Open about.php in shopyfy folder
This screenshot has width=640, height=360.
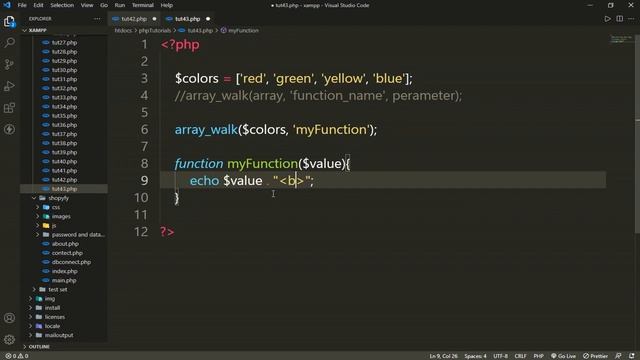[65, 244]
